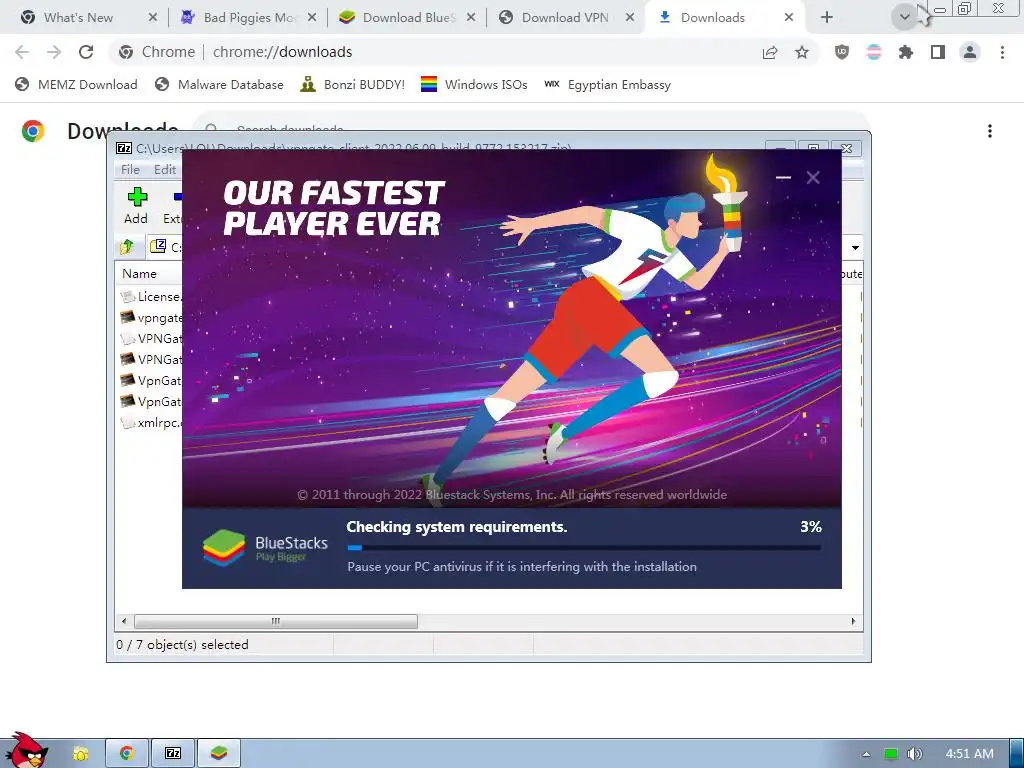Viewport: 1024px width, 768px height.
Task: Open Windows ISOs bookmark
Action: (x=474, y=84)
